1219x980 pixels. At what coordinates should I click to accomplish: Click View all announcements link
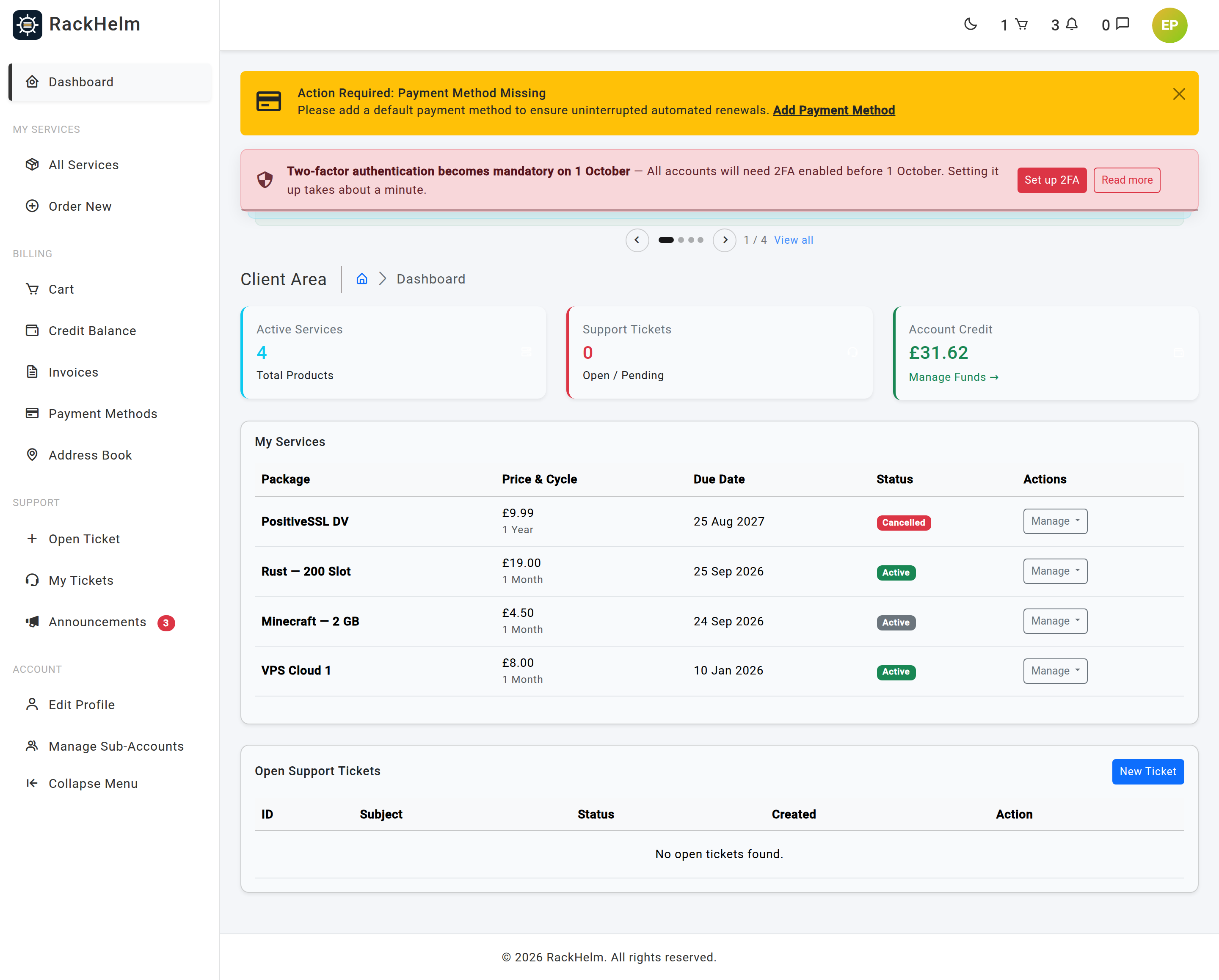point(793,239)
